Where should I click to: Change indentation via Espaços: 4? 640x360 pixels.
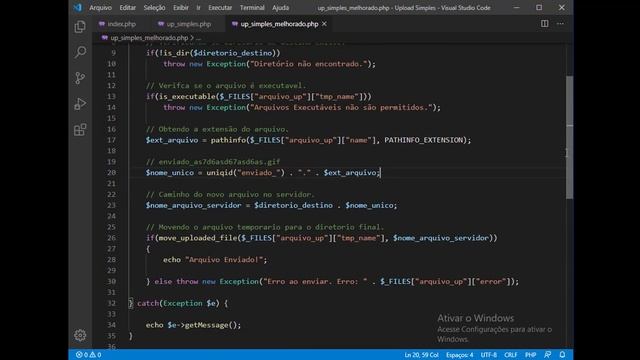460,355
